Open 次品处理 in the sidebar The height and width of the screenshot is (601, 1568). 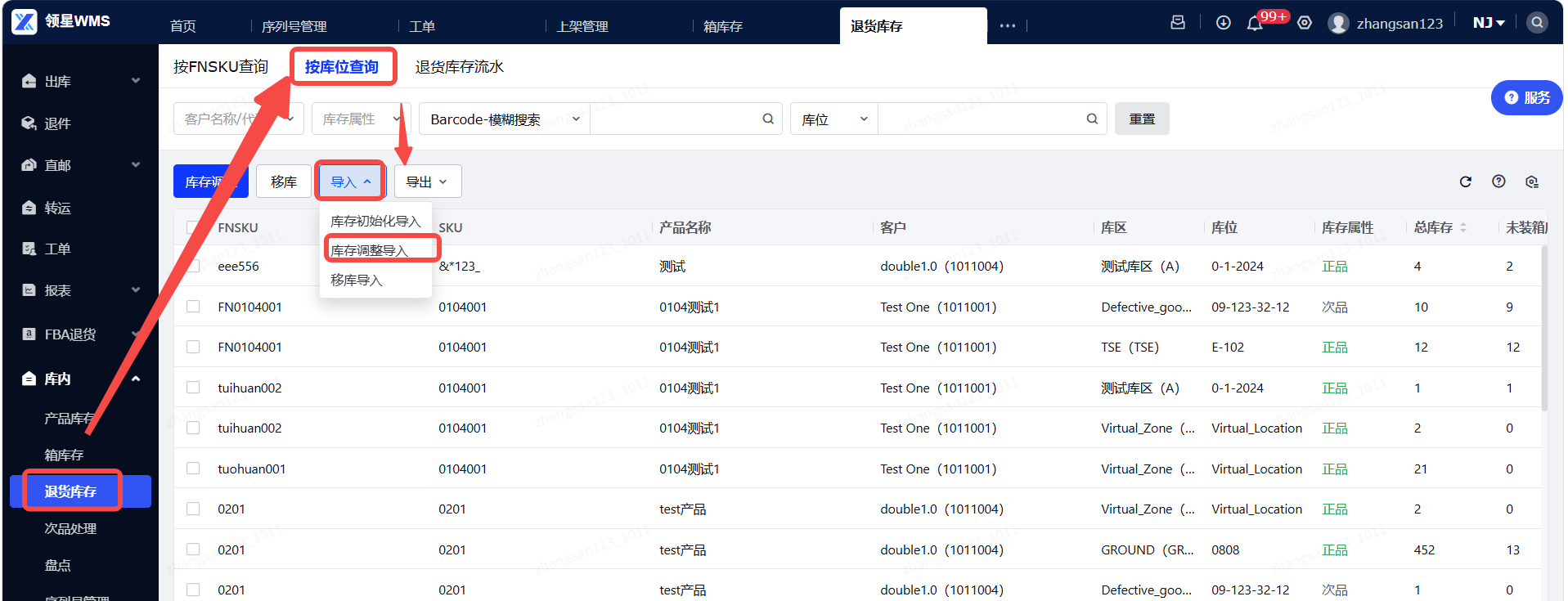click(70, 528)
